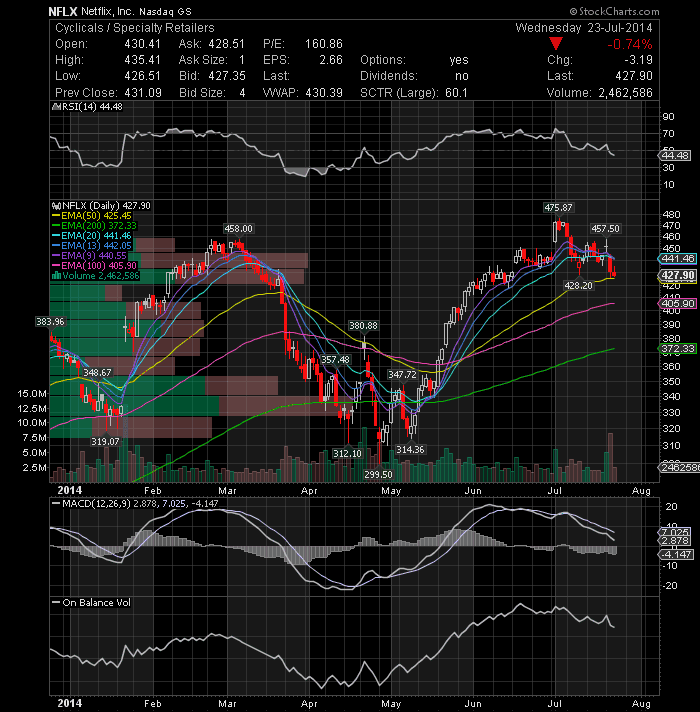The height and width of the screenshot is (712, 700).
Task: Click the 314.36 low price label
Action: click(410, 450)
